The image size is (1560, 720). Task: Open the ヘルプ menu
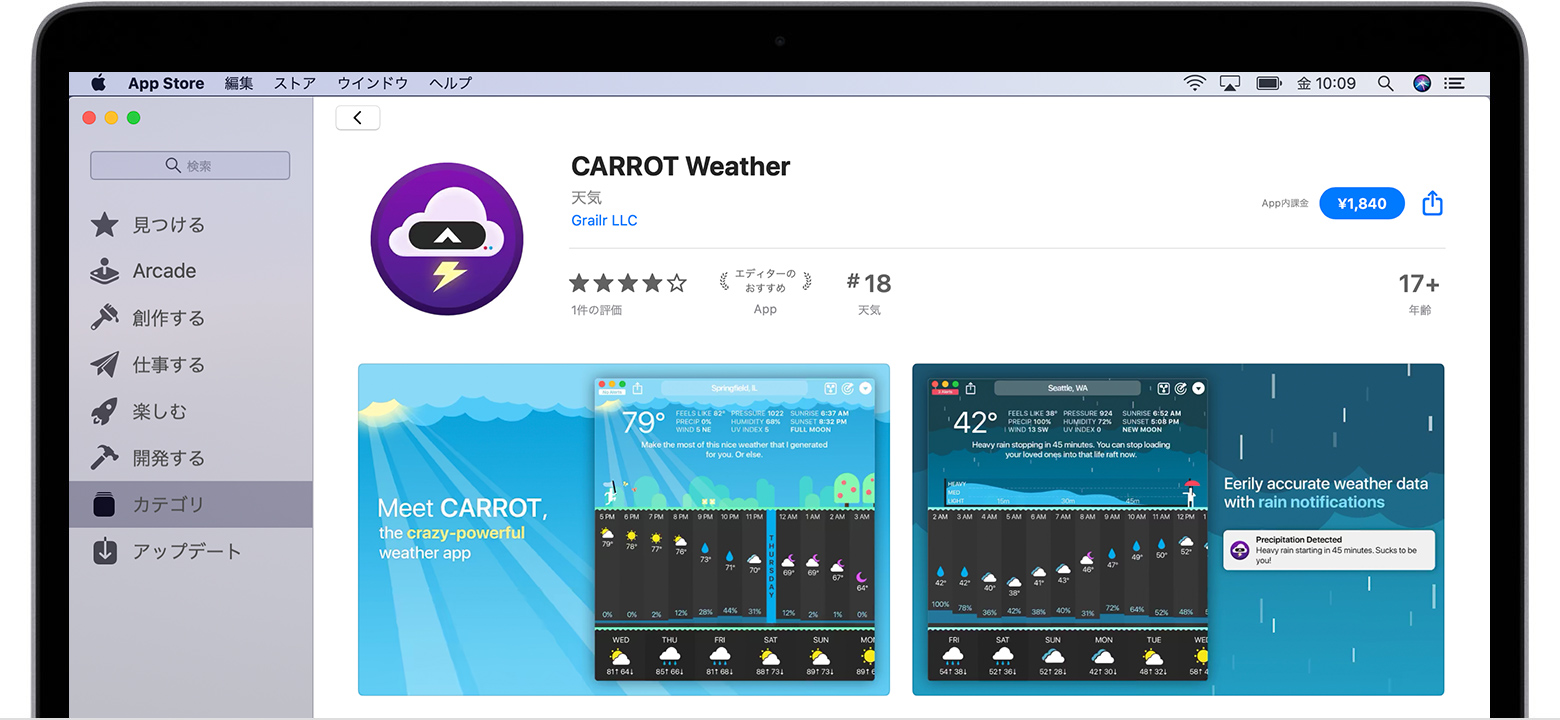pos(450,83)
